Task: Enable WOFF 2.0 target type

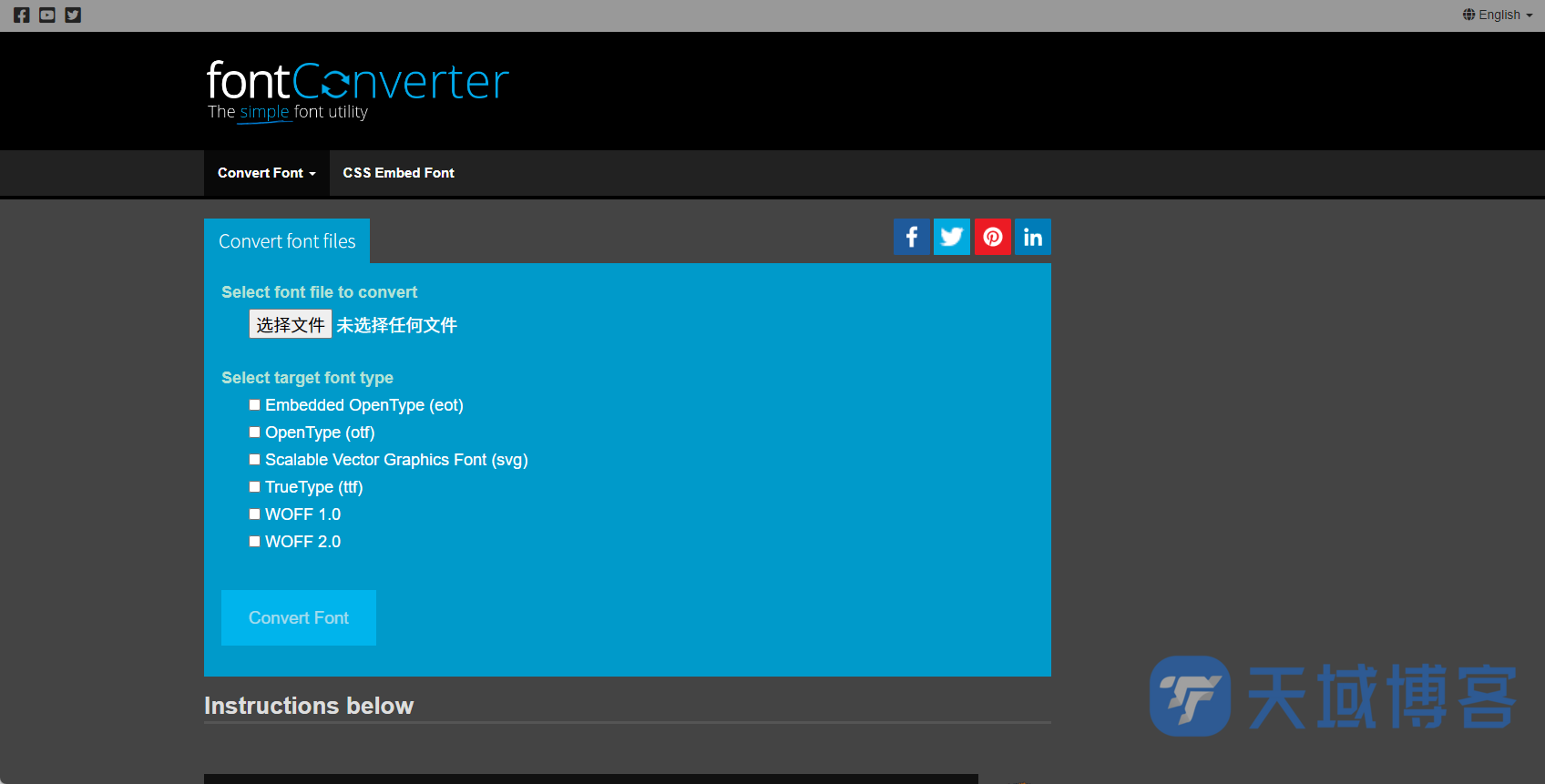Action: click(x=255, y=542)
